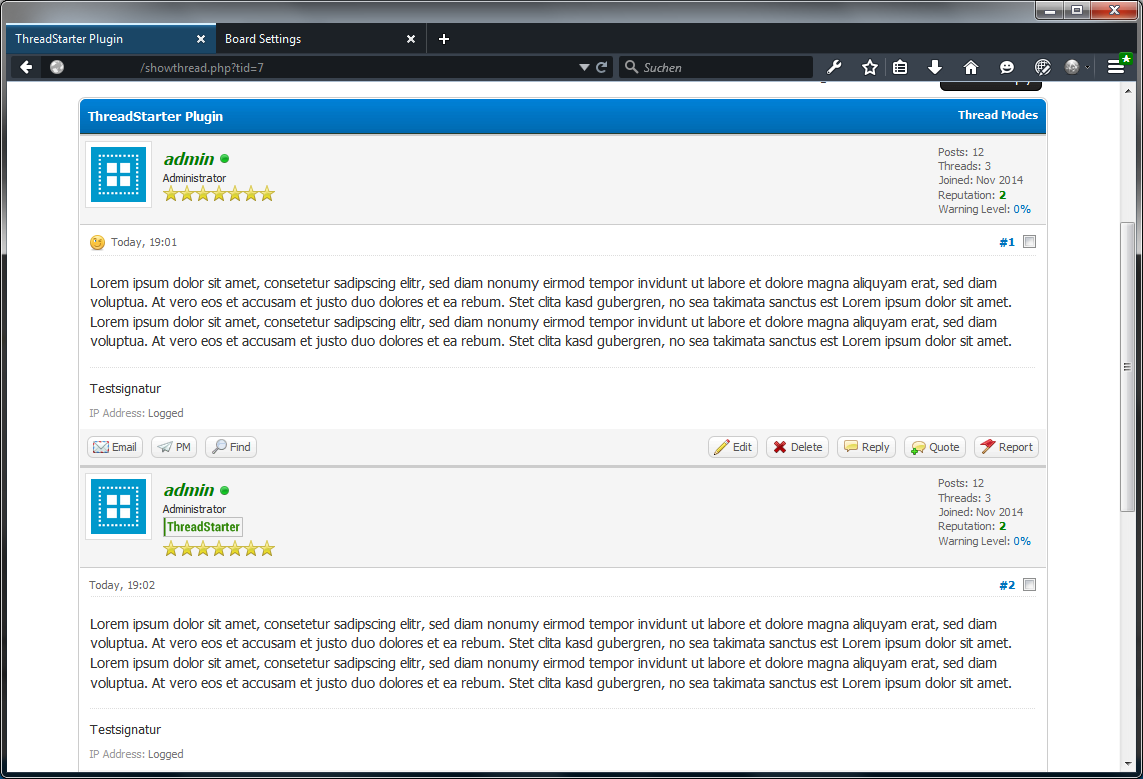
Task: Send a PM via the PM button
Action: click(x=174, y=447)
